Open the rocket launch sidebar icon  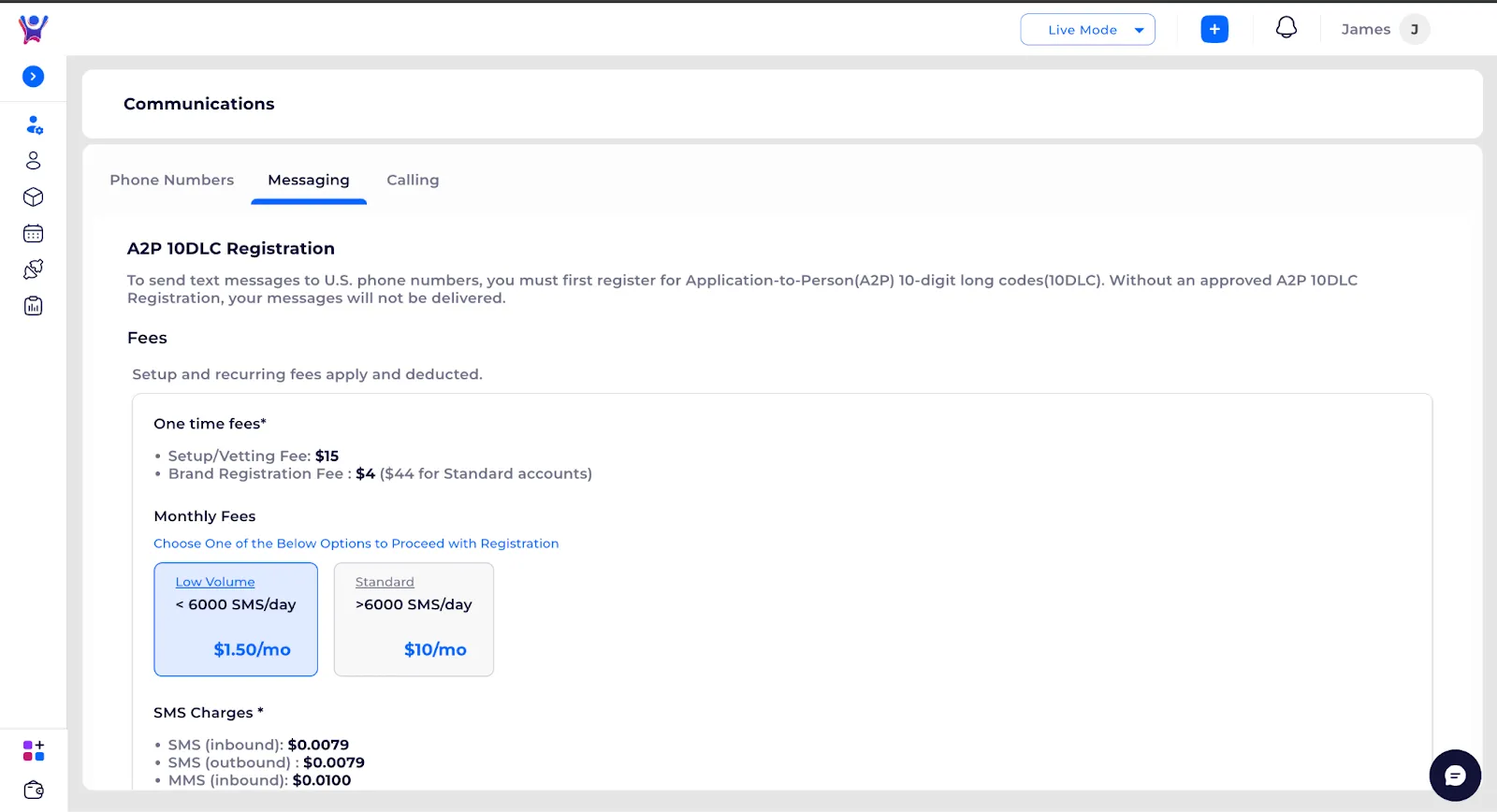(33, 269)
